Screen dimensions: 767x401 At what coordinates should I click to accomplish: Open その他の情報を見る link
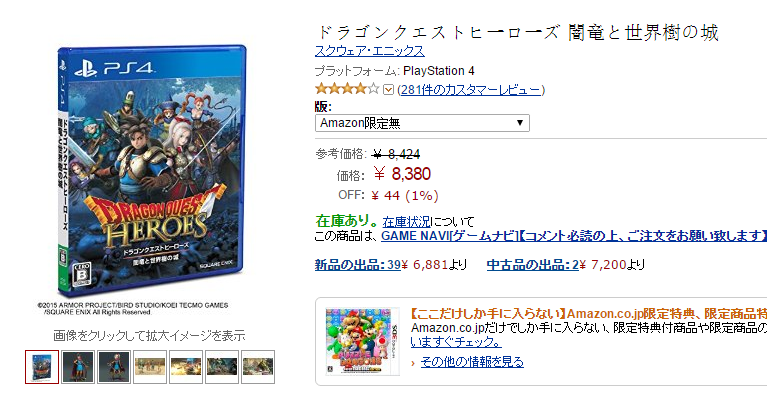click(x=472, y=362)
